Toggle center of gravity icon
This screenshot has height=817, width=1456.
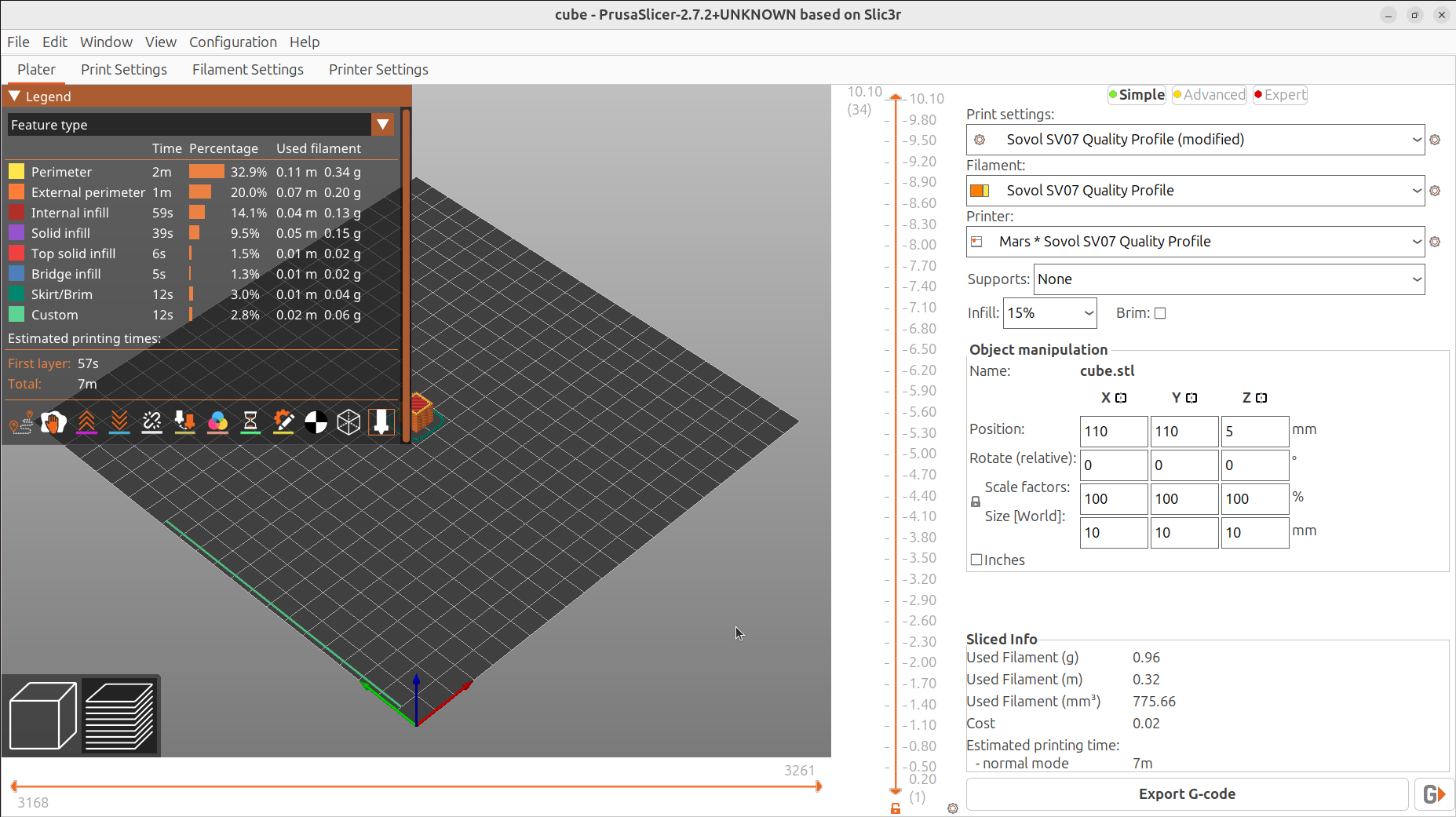coord(316,422)
